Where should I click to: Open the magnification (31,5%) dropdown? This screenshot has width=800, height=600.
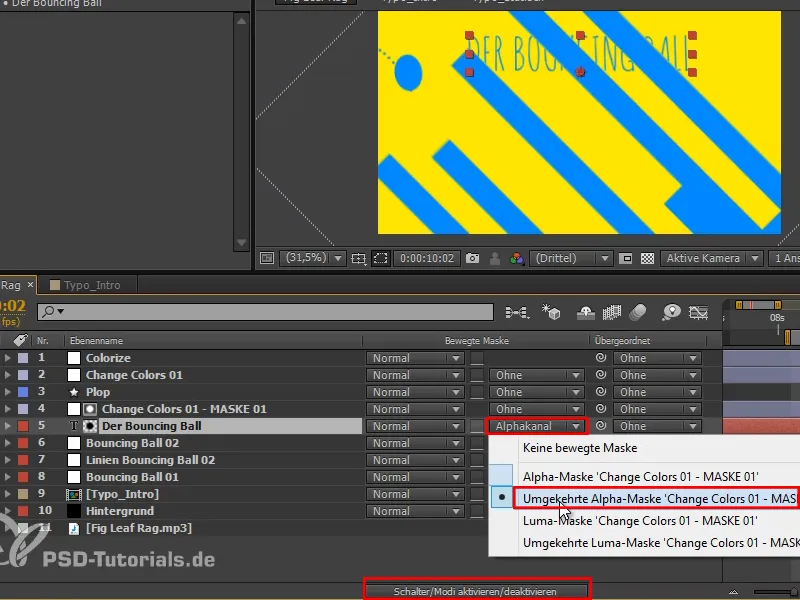(x=312, y=258)
